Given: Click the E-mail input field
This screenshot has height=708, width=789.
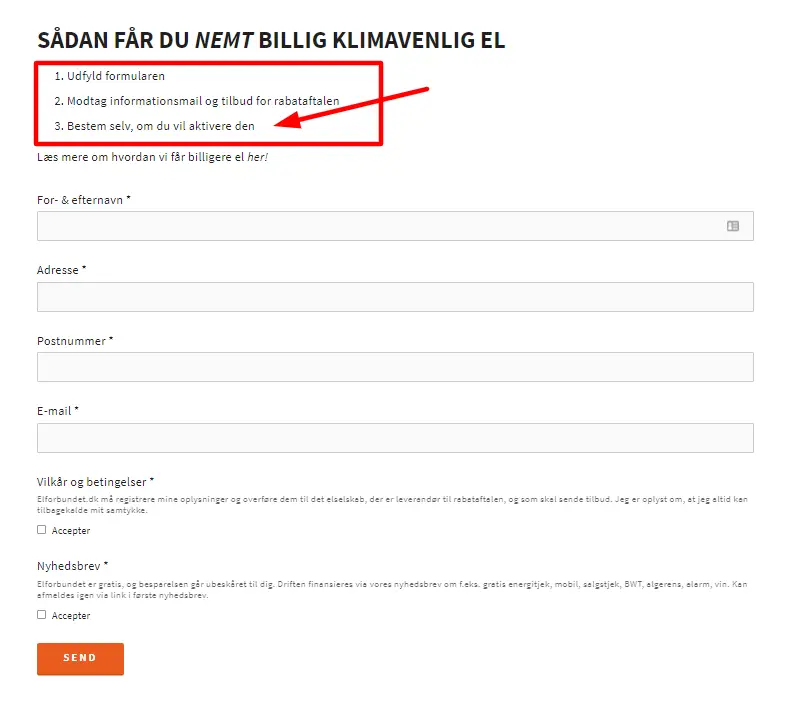Looking at the screenshot, I should [x=395, y=438].
